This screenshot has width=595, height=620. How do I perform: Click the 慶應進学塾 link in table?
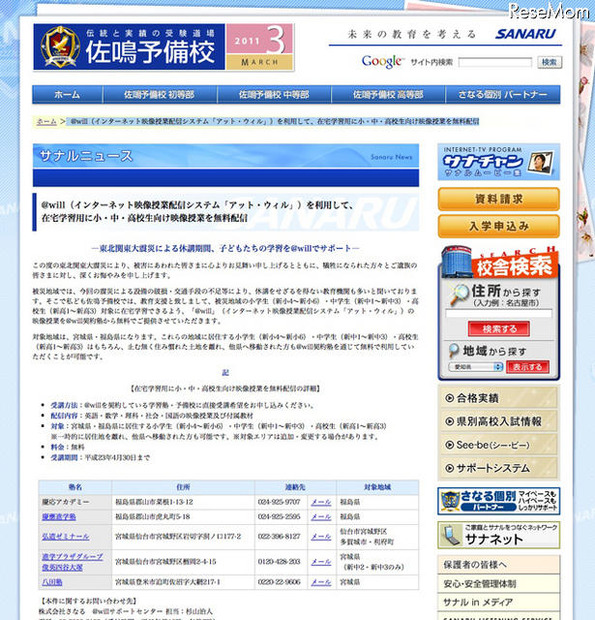59,516
